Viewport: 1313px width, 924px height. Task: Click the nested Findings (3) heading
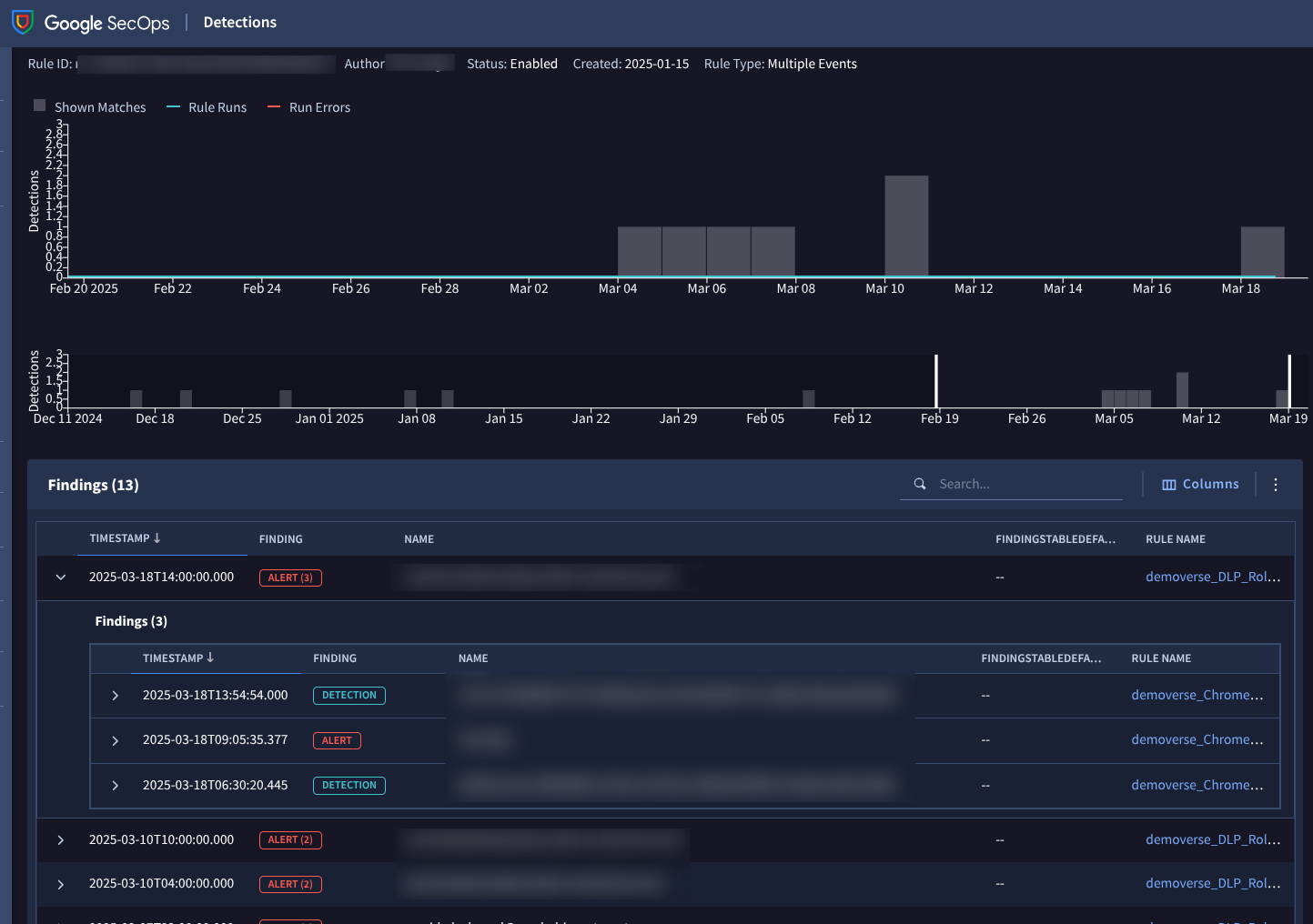pyautogui.click(x=131, y=621)
